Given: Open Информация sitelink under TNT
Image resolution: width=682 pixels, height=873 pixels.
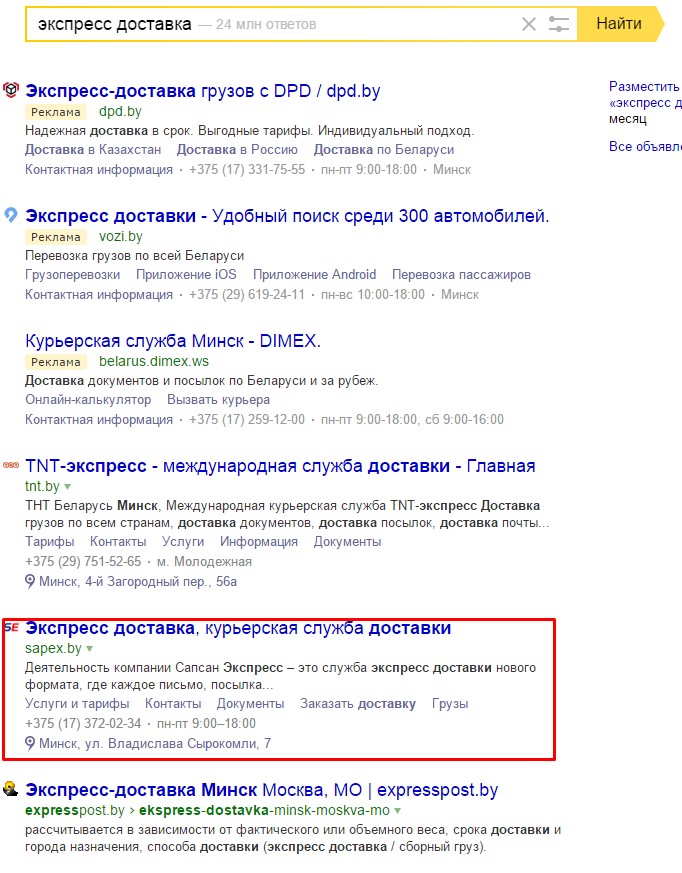Looking at the screenshot, I should [x=259, y=542].
